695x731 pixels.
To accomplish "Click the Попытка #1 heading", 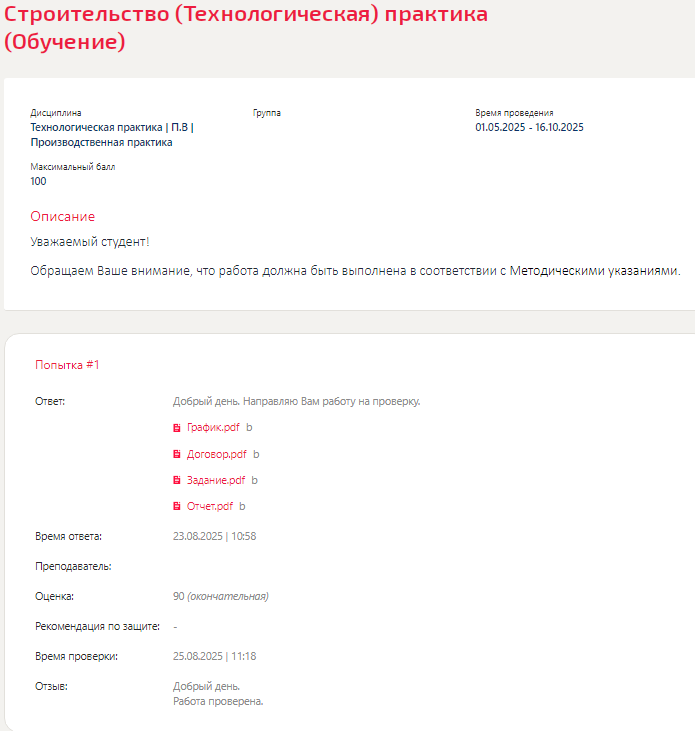I will point(67,365).
